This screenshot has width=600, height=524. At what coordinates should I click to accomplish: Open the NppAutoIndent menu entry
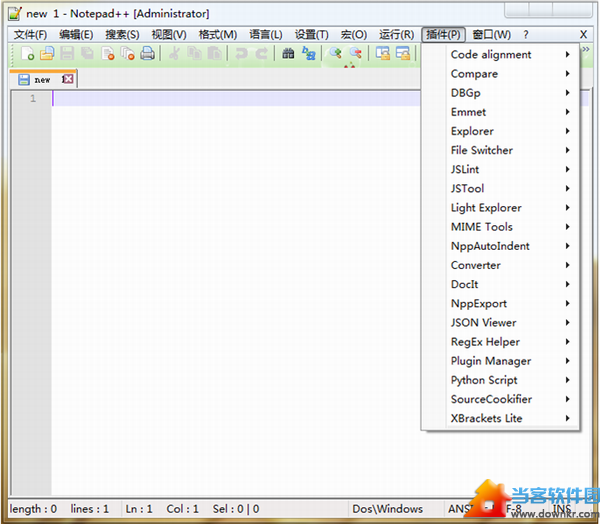click(501, 246)
